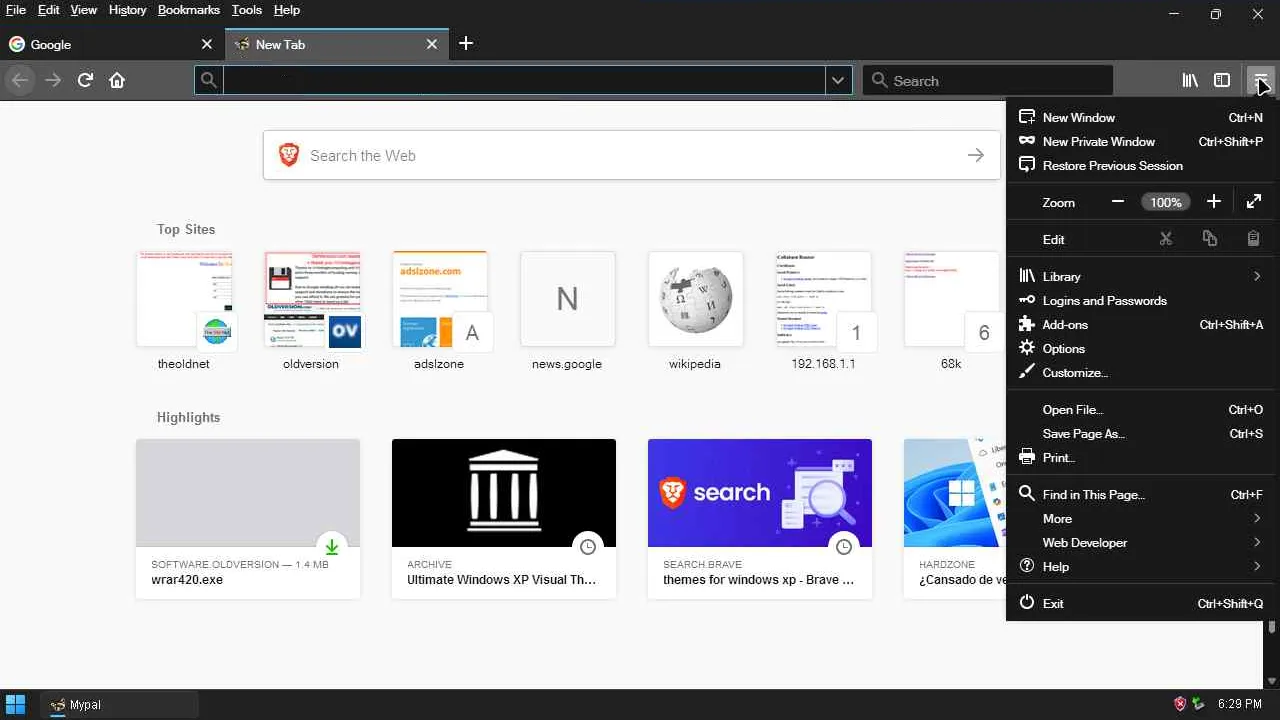
Task: Open the File menu
Action: pyautogui.click(x=15, y=10)
